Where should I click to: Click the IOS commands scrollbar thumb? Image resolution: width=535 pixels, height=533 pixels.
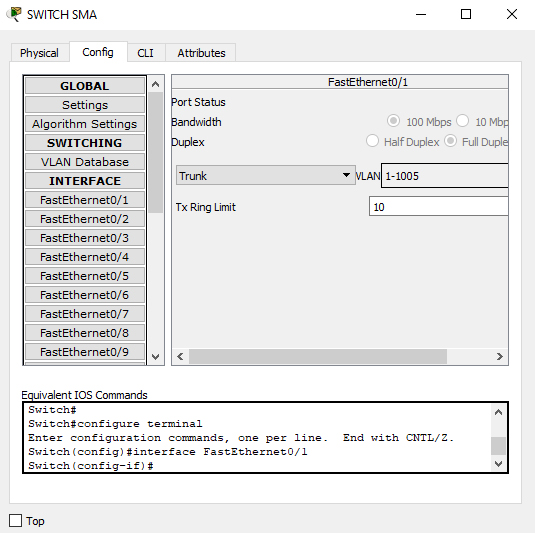pyautogui.click(x=498, y=446)
